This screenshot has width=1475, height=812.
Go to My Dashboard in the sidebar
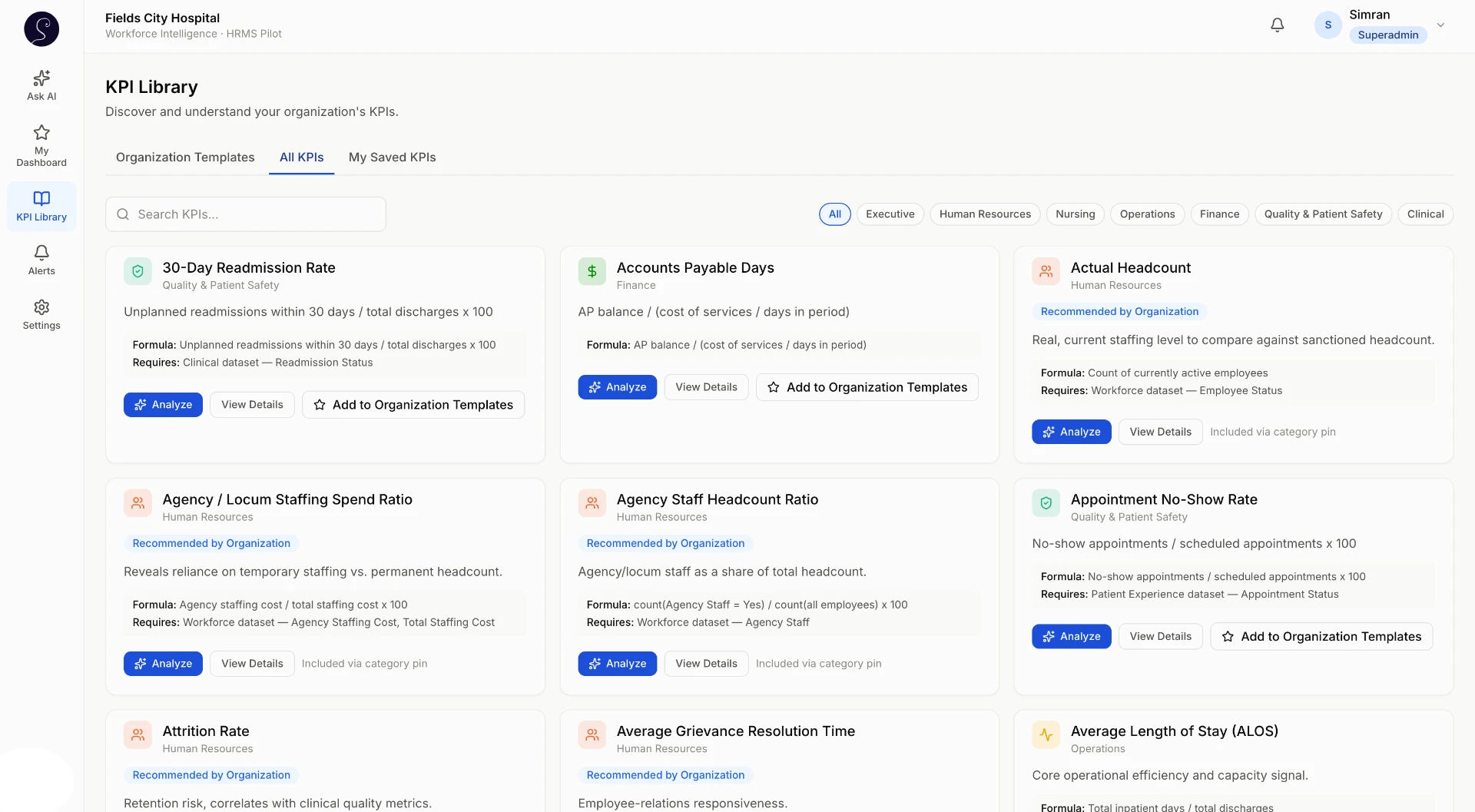click(41, 145)
